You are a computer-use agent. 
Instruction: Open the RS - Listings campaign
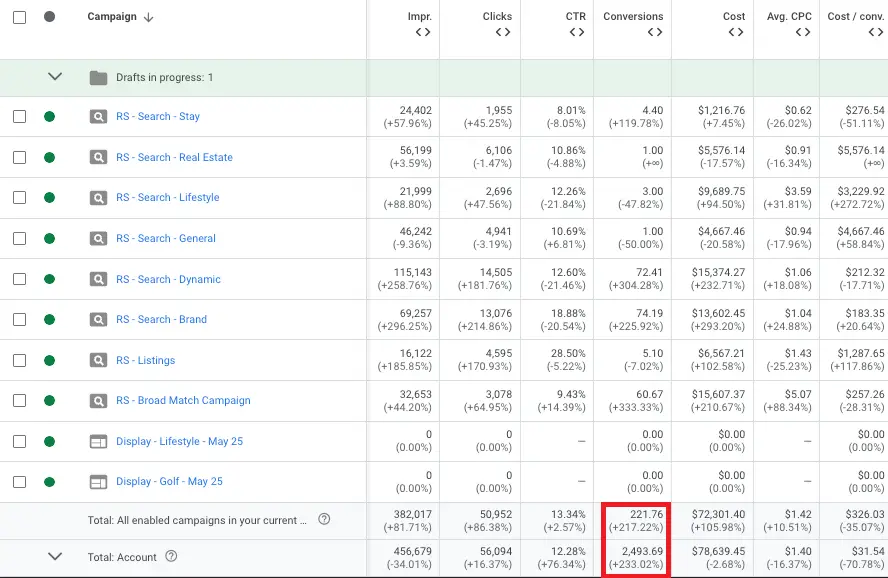[x=146, y=360]
